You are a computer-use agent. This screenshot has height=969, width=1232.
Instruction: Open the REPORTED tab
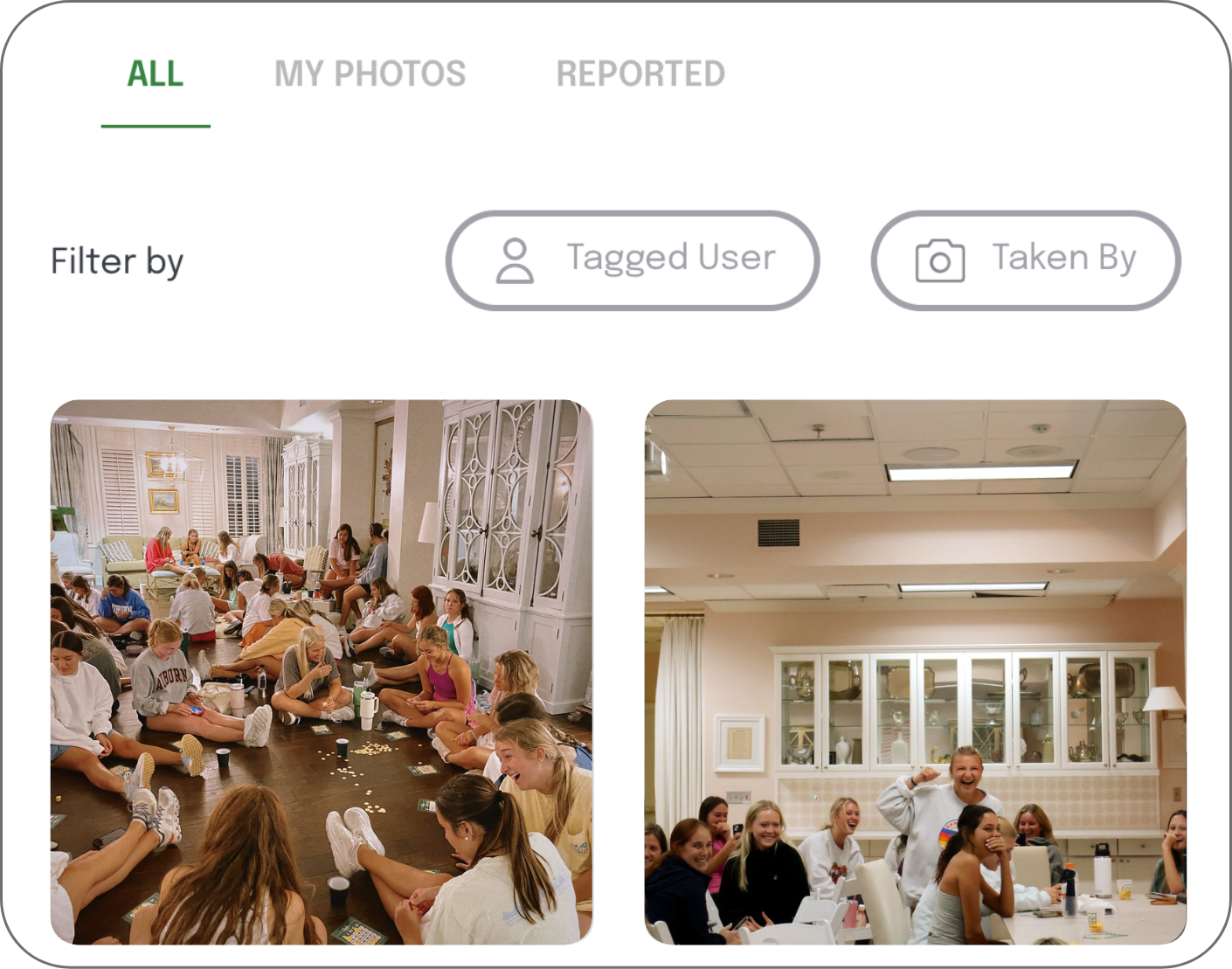click(640, 74)
